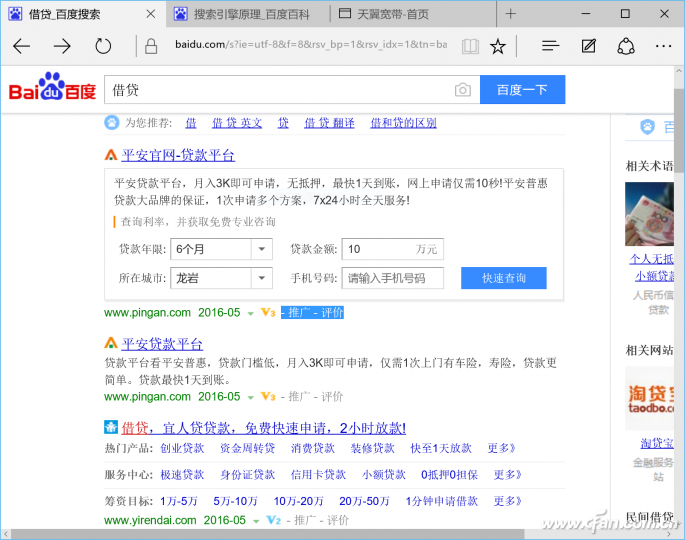685x540 pixels.
Task: Click the orange icon beside 平安官网-贷款平台
Action: (111, 155)
